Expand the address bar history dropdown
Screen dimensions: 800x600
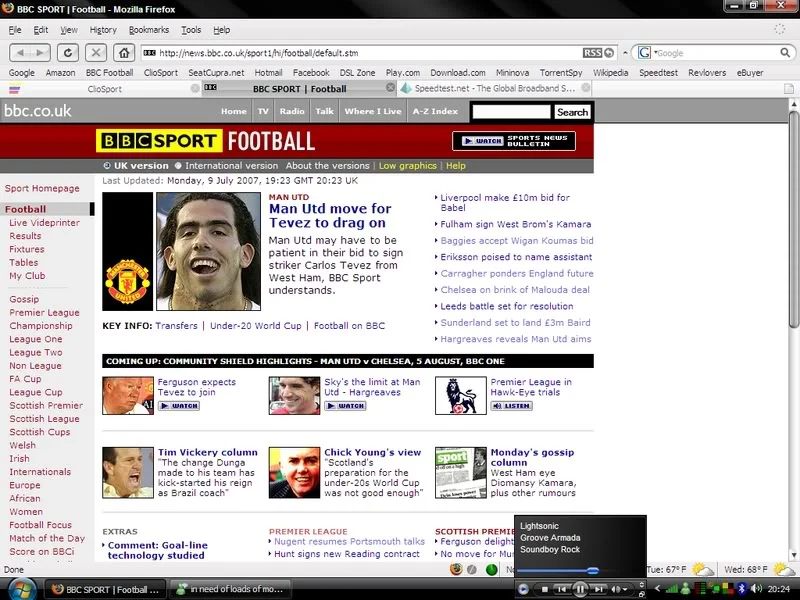tap(625, 53)
